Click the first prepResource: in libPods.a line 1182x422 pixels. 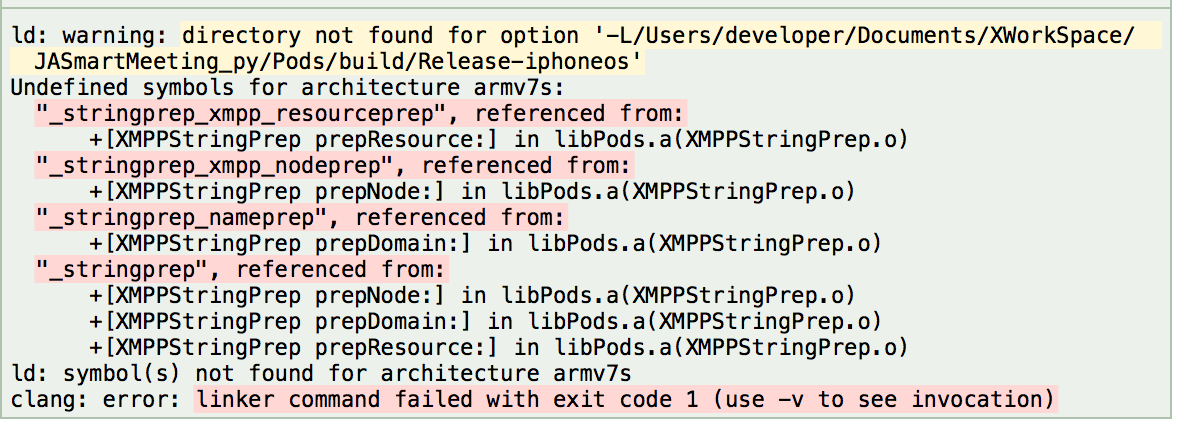click(x=498, y=139)
